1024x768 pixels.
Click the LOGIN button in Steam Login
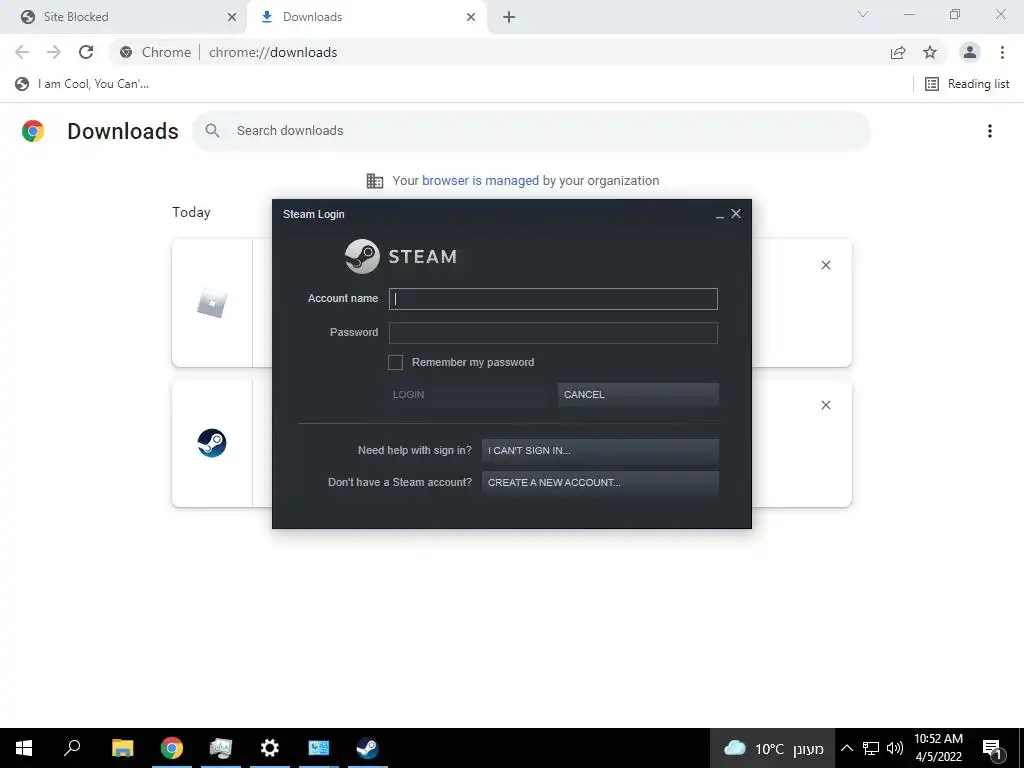(466, 394)
